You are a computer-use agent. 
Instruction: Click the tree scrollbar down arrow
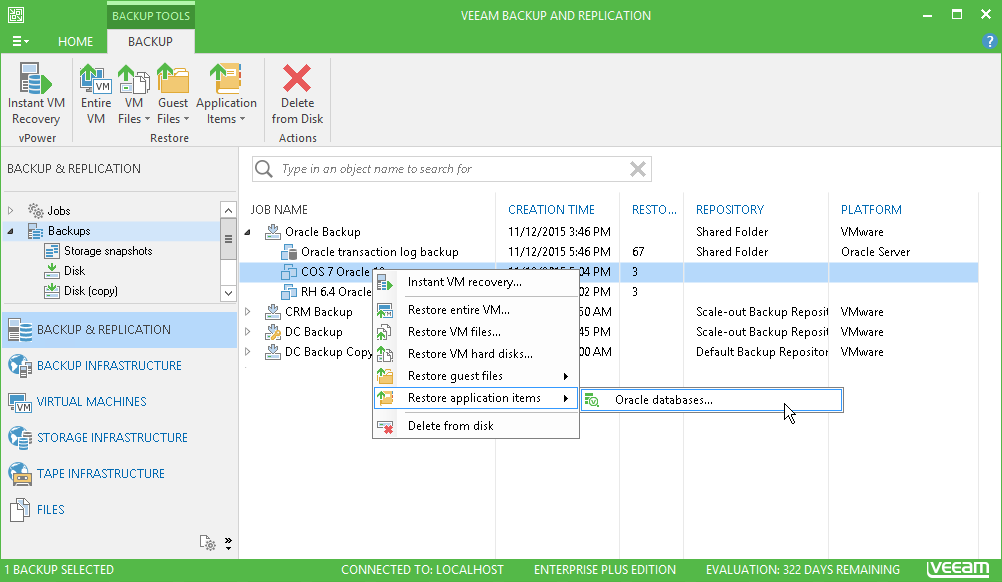(228, 293)
